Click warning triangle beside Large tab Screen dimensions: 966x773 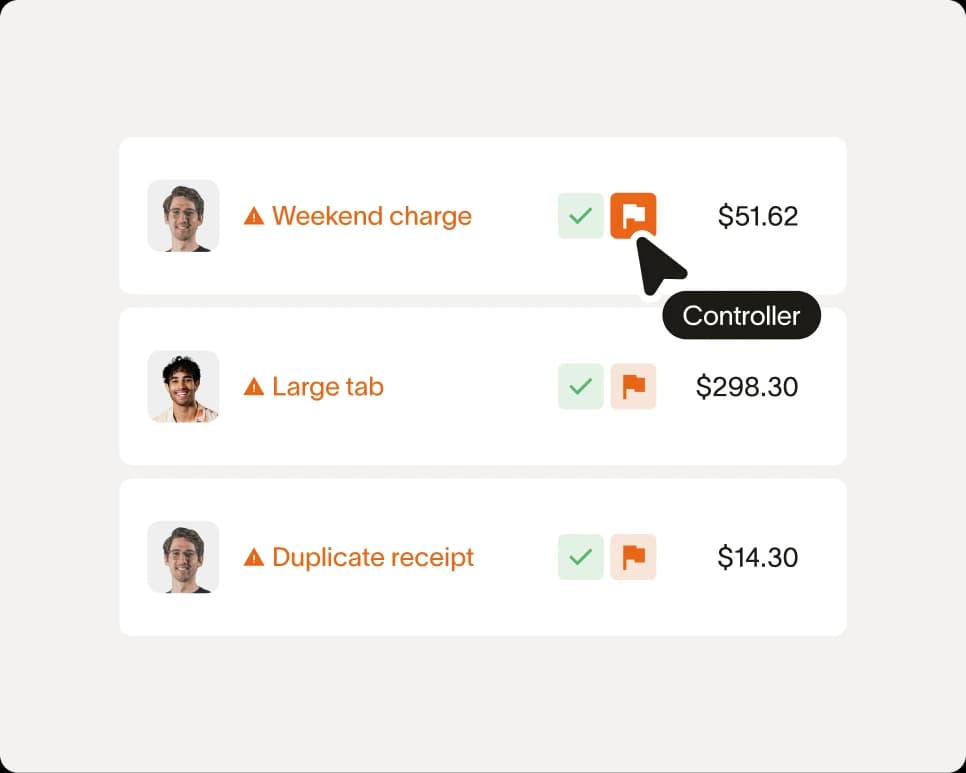254,387
